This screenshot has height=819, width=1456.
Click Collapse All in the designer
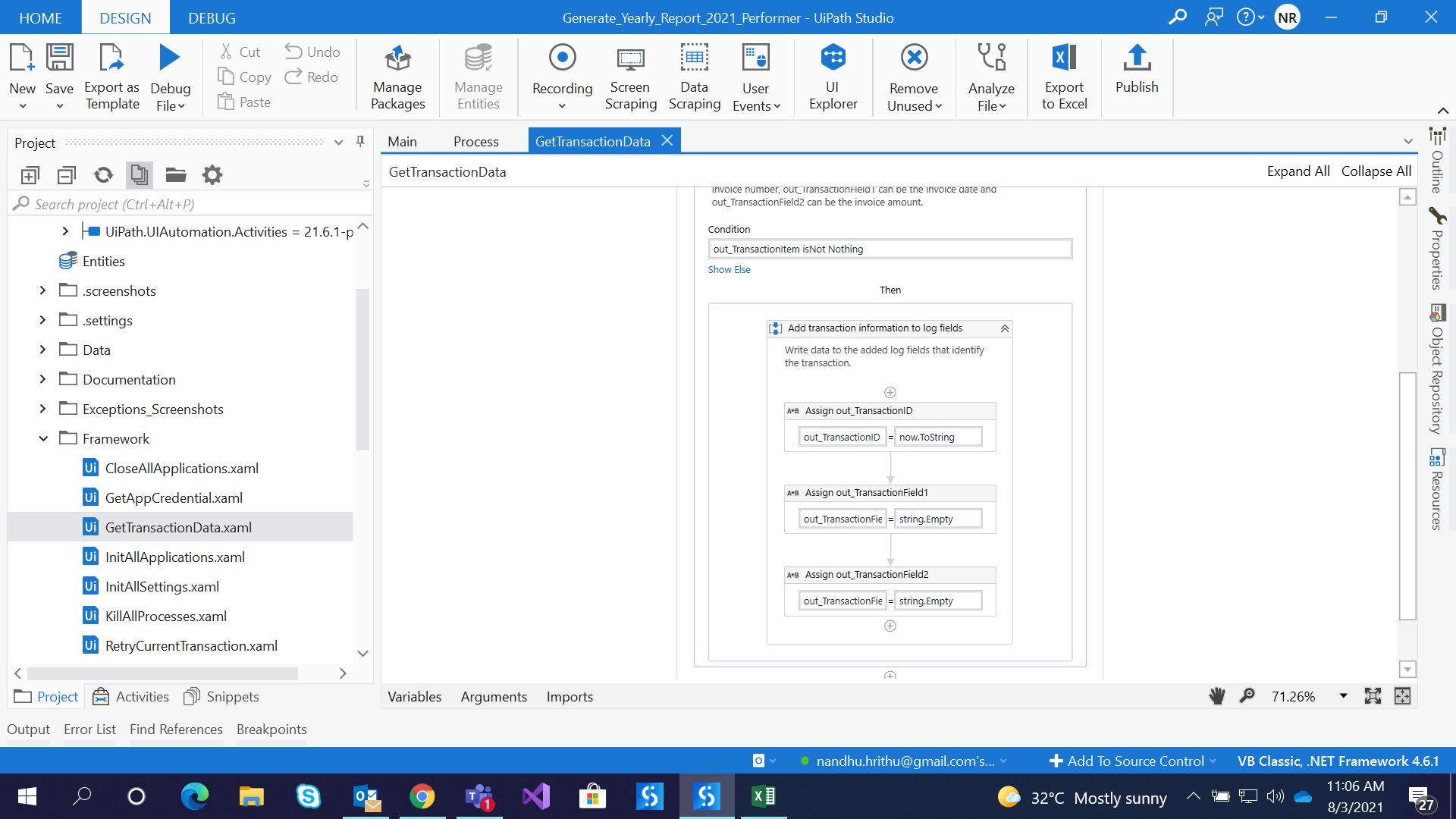1376,171
